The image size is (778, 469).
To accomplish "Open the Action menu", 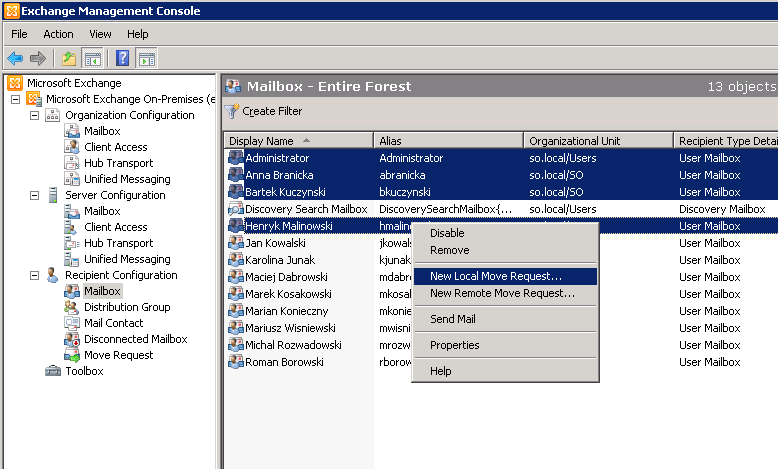I will tap(58, 34).
